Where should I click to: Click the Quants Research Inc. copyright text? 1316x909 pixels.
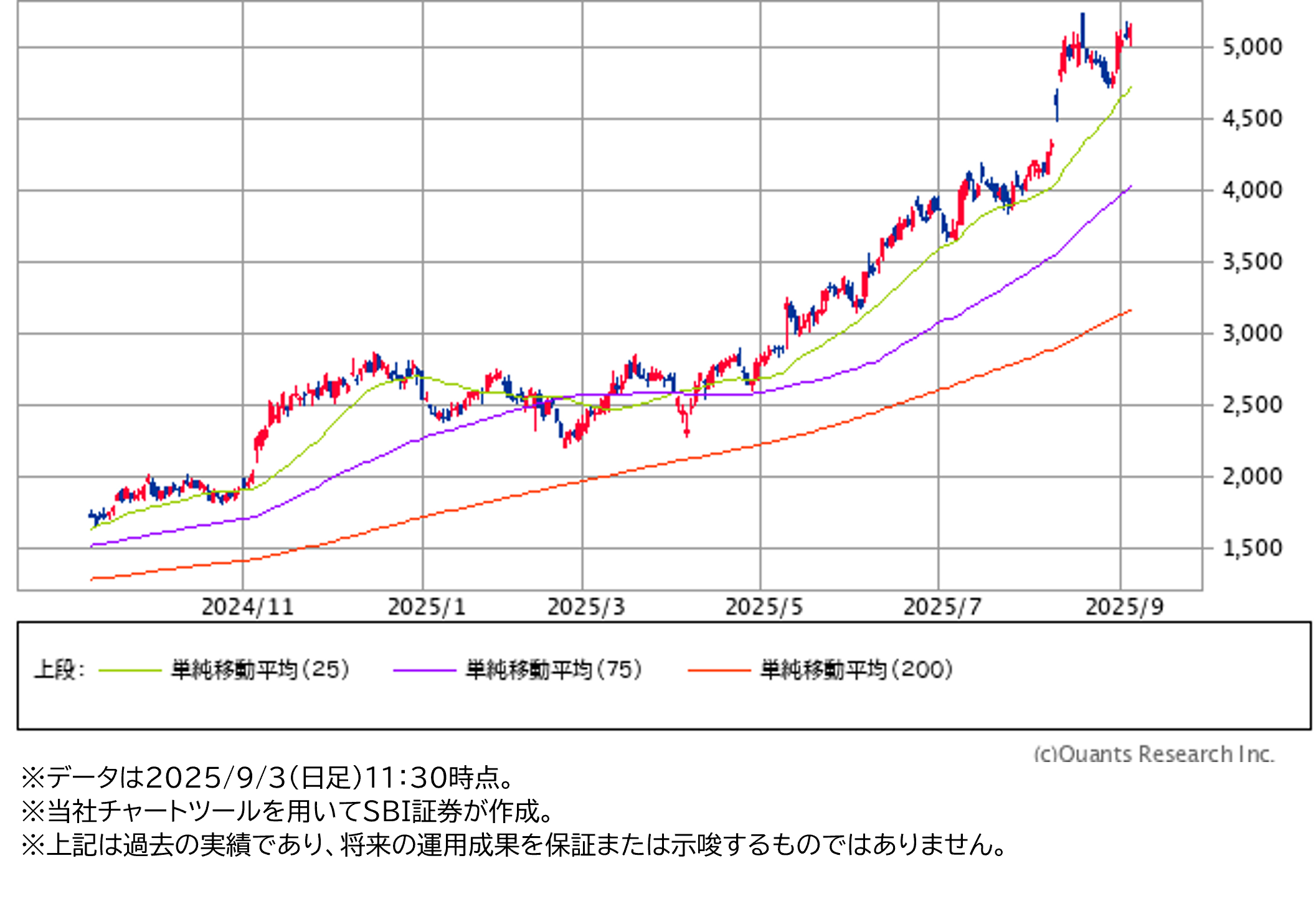coord(1154,753)
